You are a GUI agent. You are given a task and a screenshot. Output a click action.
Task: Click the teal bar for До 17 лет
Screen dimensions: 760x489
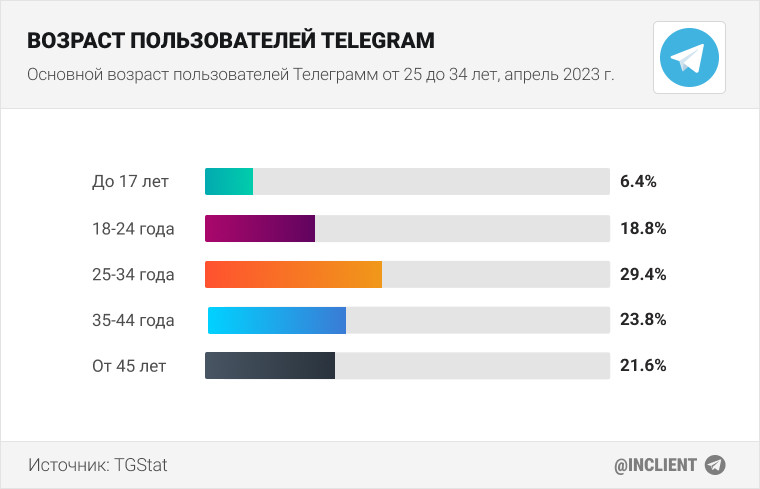click(229, 182)
